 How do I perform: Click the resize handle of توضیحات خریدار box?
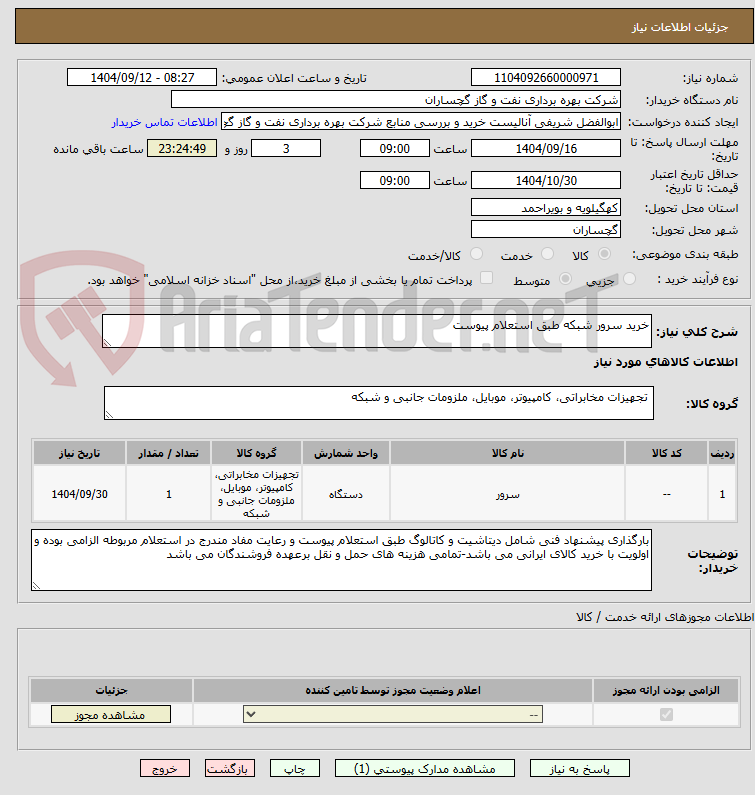pos(36,586)
